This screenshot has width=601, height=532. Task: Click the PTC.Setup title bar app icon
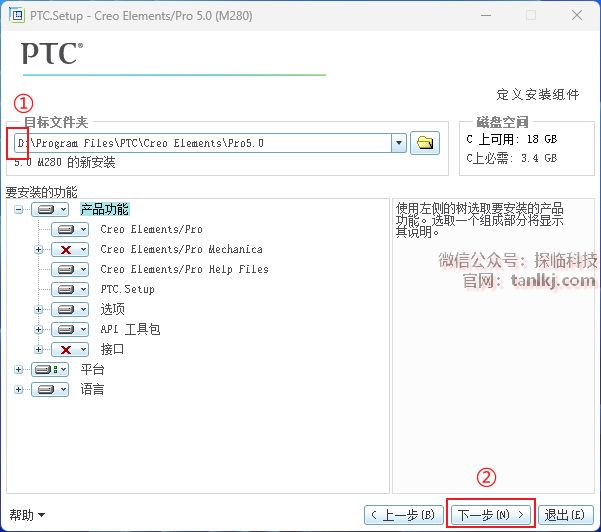[x=16, y=16]
